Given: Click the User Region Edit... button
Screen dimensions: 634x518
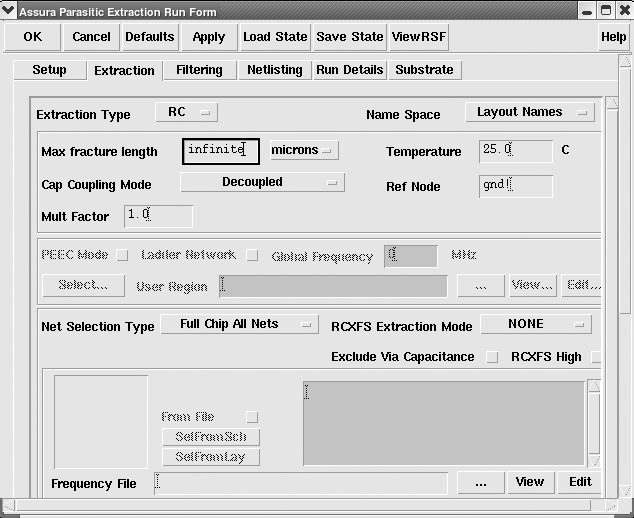Looking at the screenshot, I should [x=581, y=285].
